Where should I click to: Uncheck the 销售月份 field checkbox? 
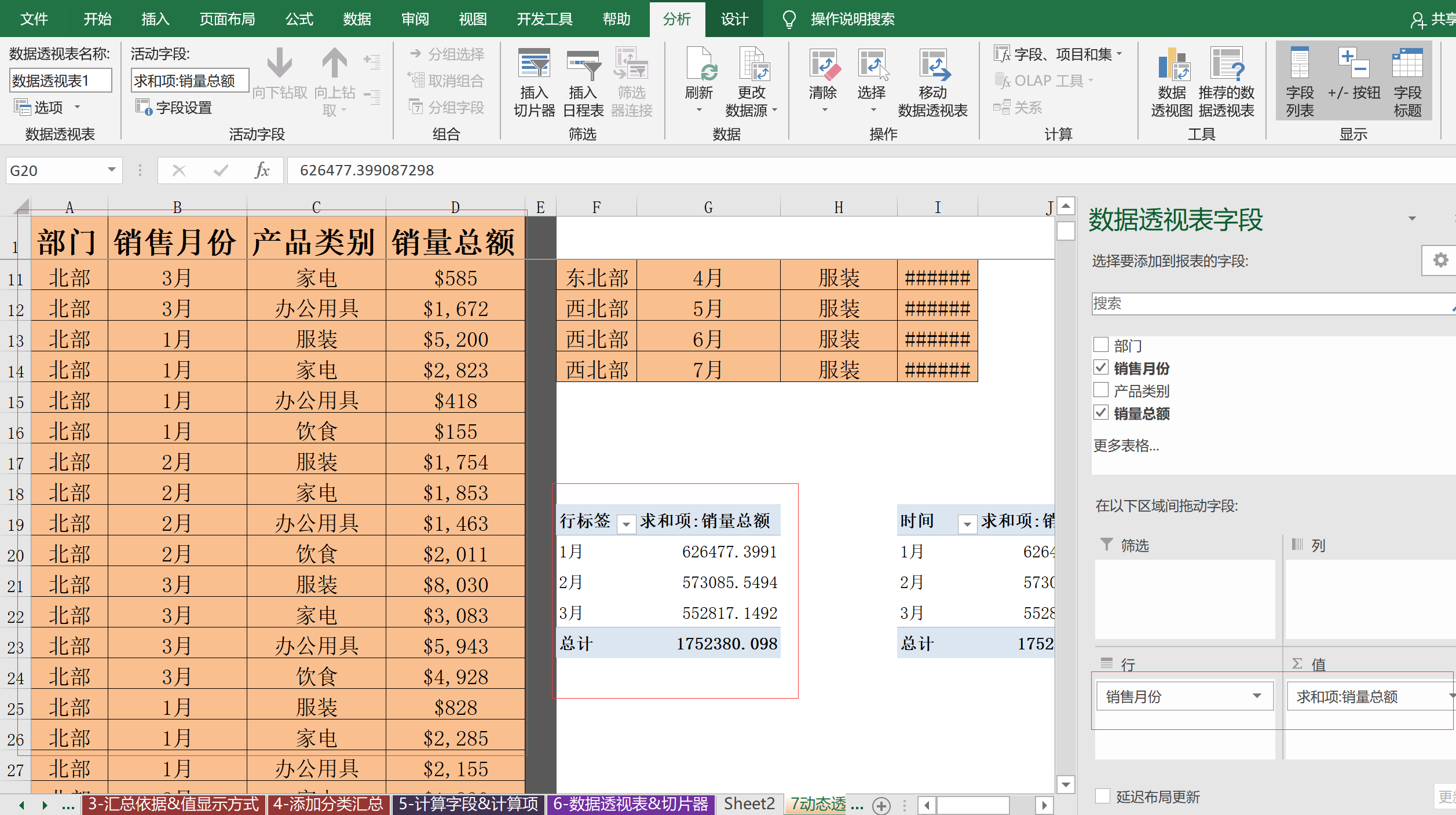tap(1101, 368)
